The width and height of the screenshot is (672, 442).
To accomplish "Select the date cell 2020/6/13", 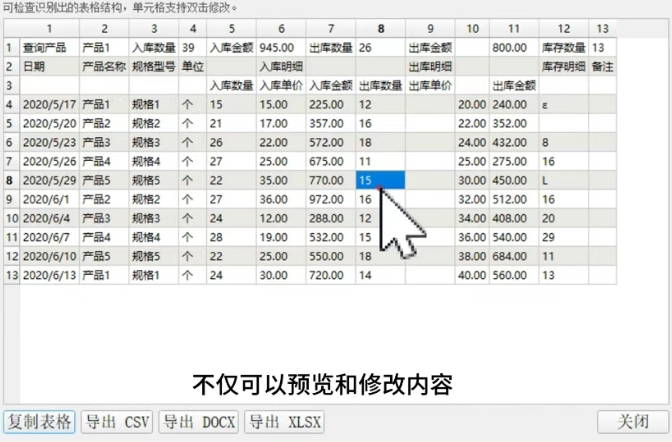I will pos(49,275).
